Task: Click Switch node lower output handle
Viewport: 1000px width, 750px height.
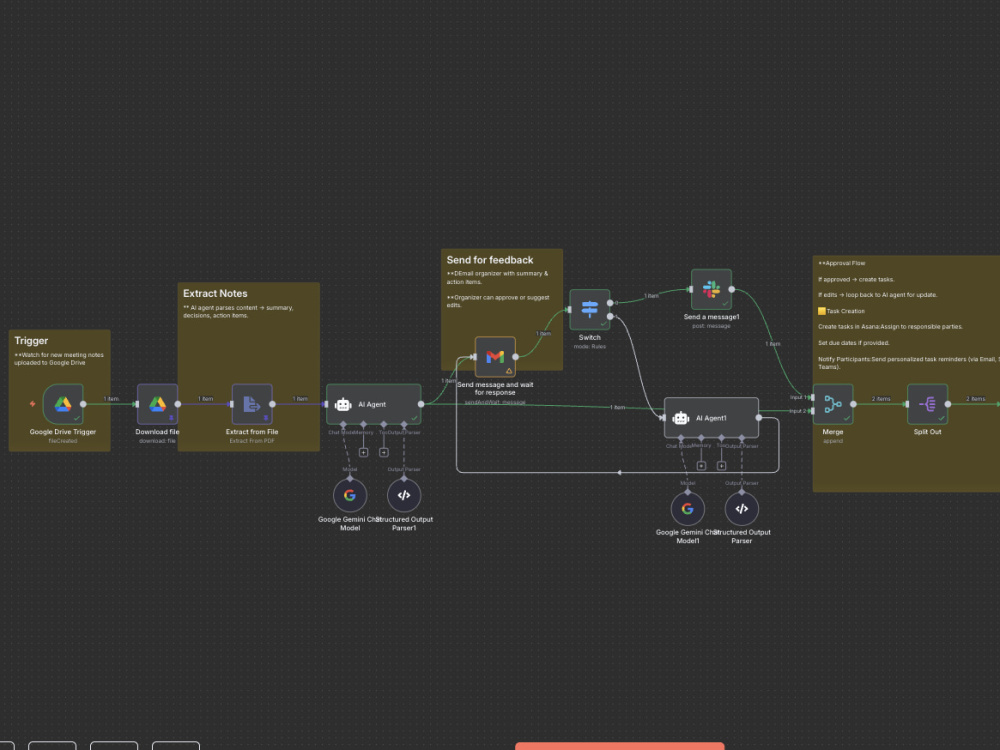Action: click(610, 316)
